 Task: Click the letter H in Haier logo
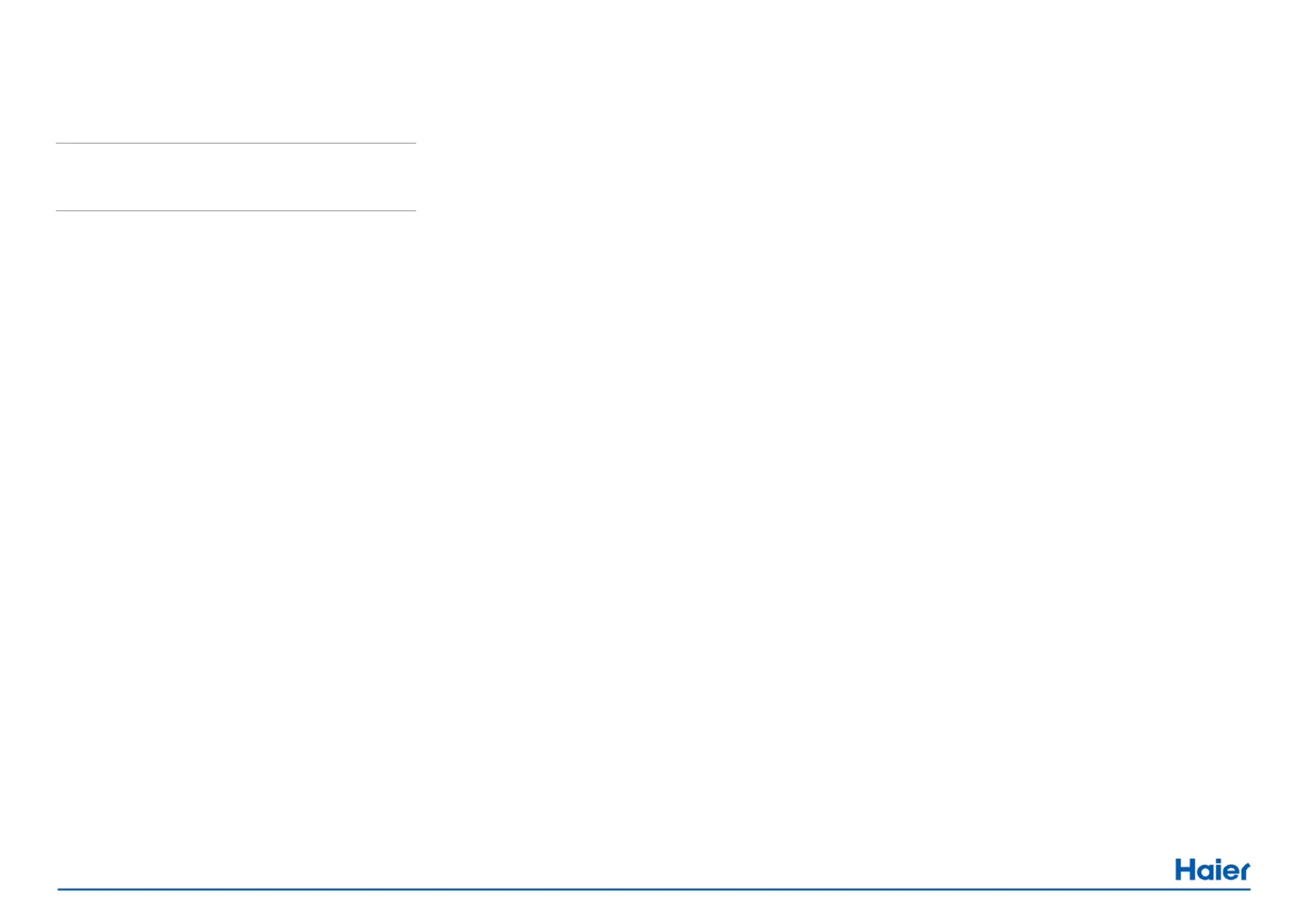[1184, 869]
